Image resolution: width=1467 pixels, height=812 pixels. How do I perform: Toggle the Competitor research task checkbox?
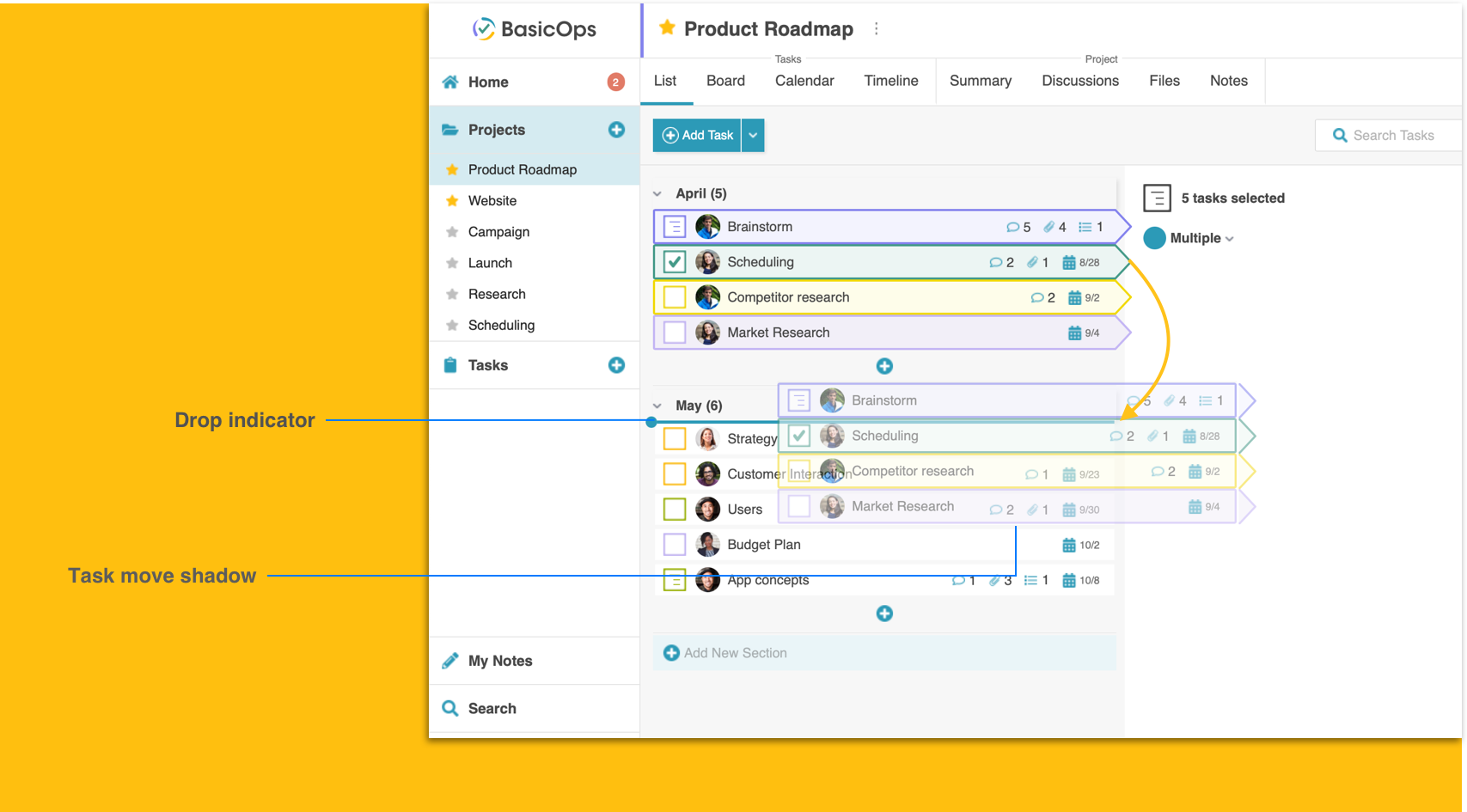pos(675,297)
